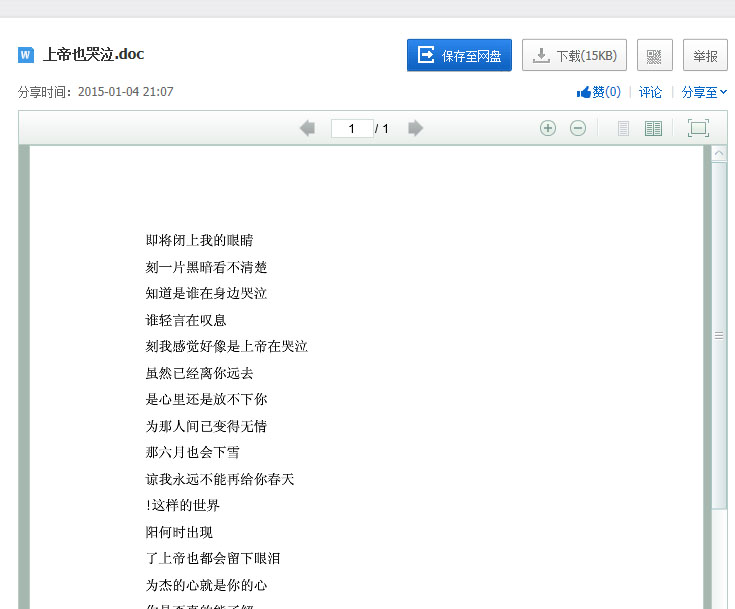Screen dimensions: 735x609
Task: Expand the 分享至 share dropdown
Action: tap(704, 92)
